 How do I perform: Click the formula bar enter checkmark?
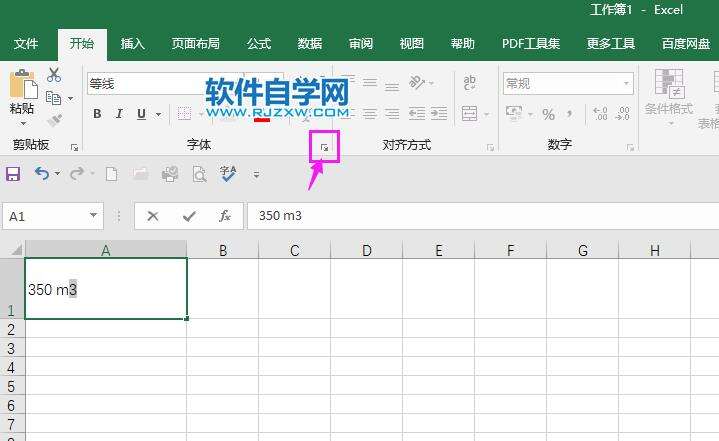(x=189, y=216)
